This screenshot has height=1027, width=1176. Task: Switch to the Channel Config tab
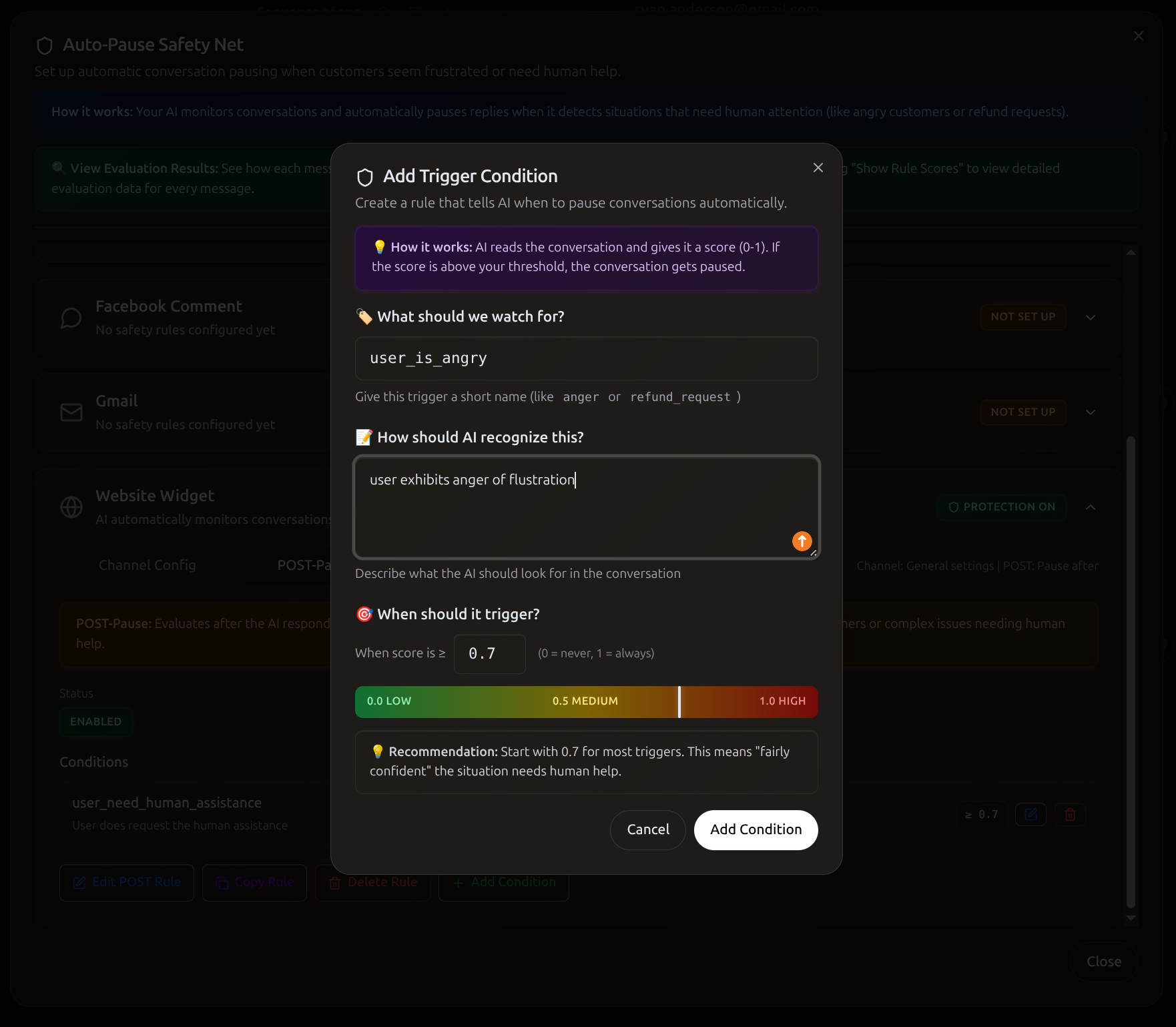[x=147, y=565]
